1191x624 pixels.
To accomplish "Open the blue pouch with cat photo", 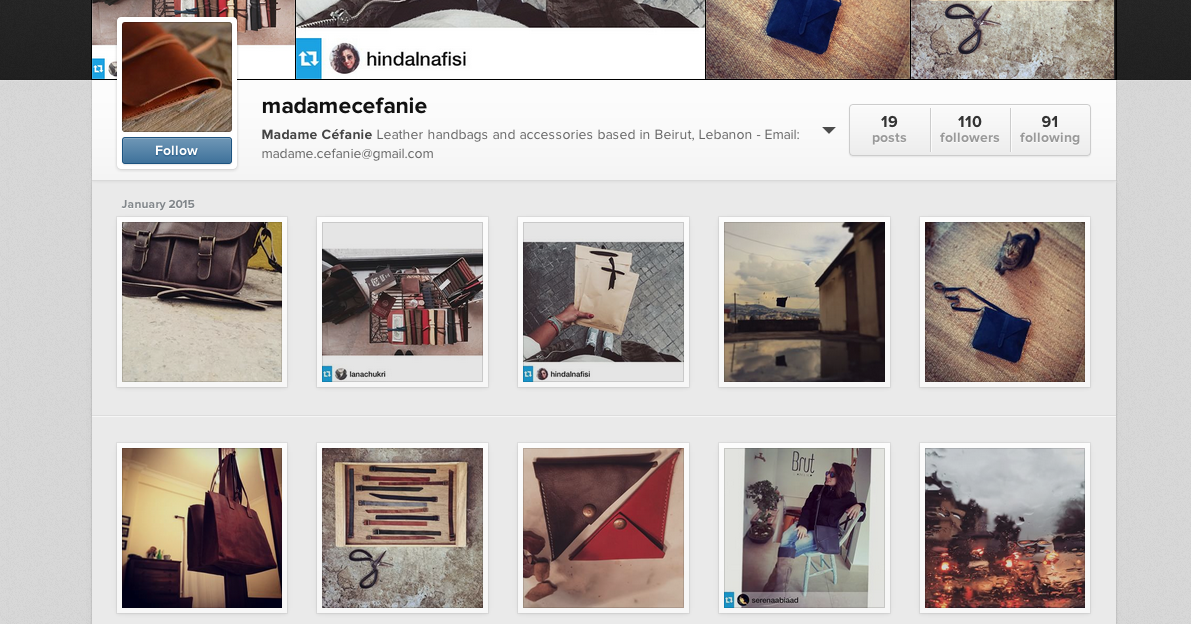I will (x=1005, y=302).
